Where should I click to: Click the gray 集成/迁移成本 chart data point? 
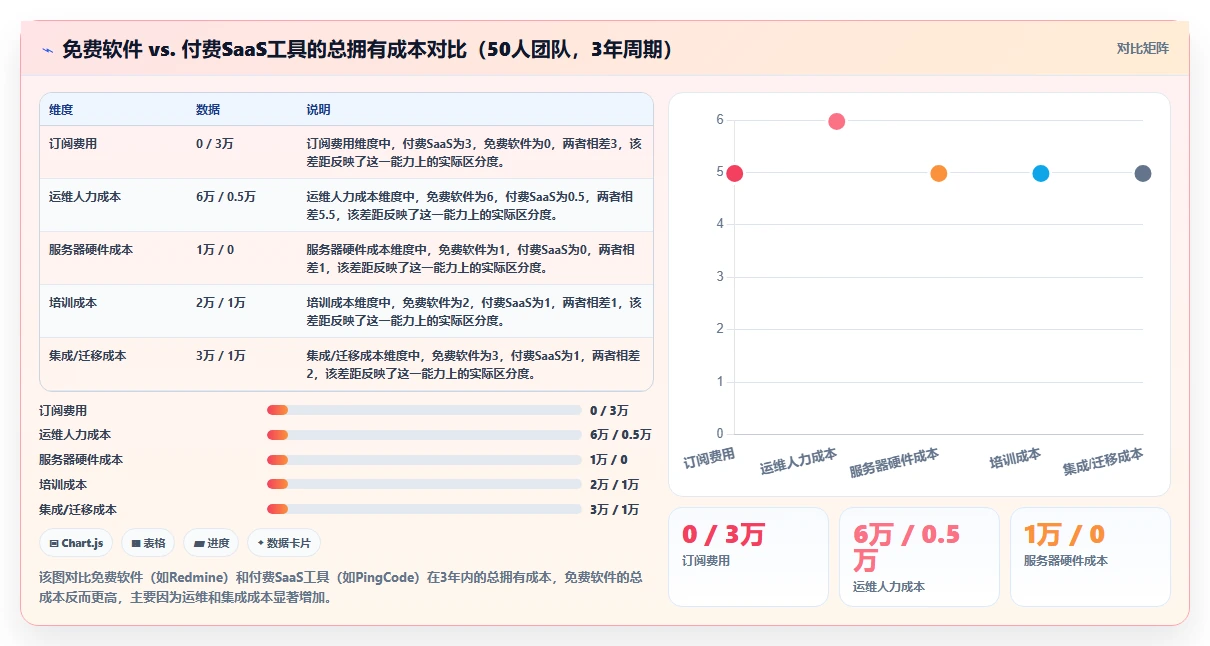click(1143, 173)
